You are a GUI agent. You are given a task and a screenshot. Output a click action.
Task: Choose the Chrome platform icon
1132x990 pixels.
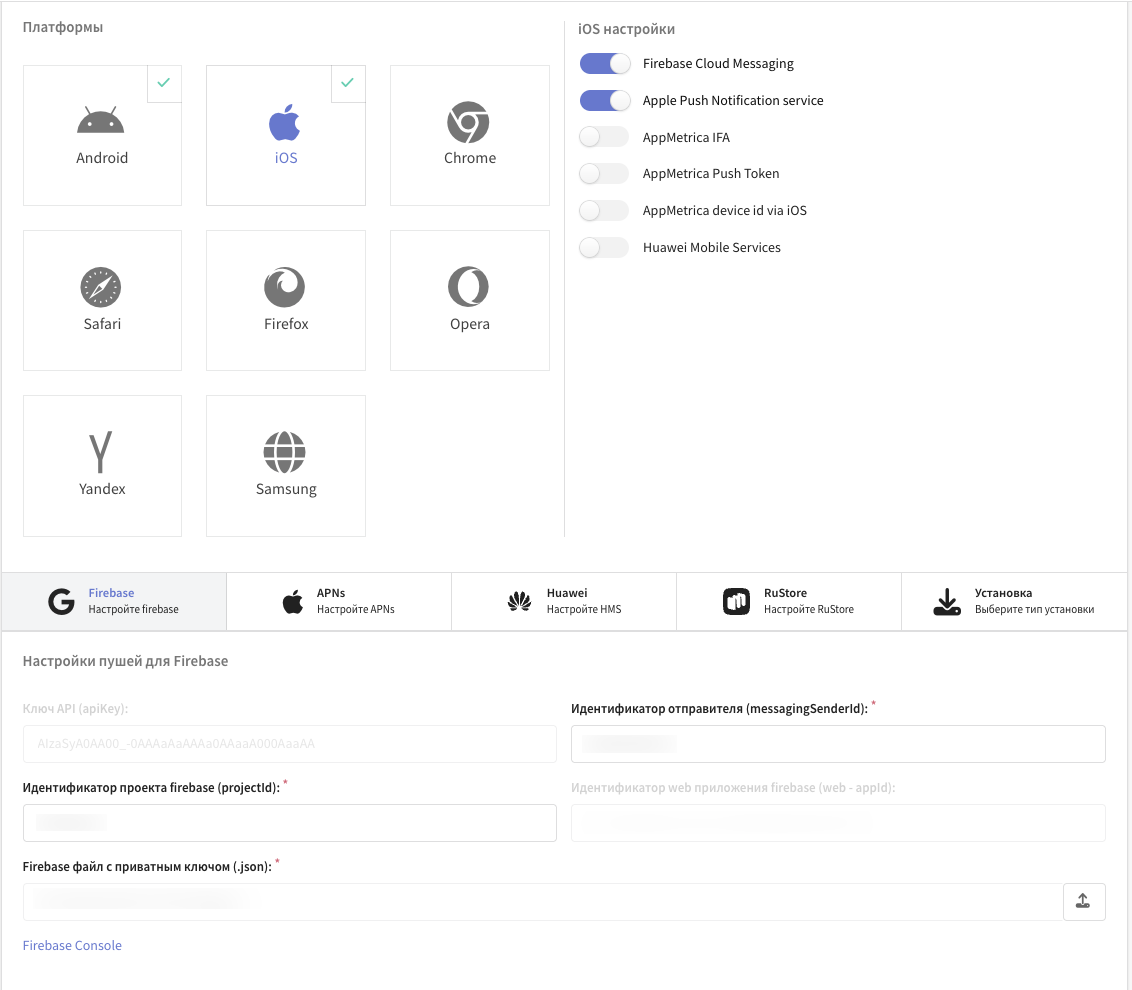click(469, 123)
